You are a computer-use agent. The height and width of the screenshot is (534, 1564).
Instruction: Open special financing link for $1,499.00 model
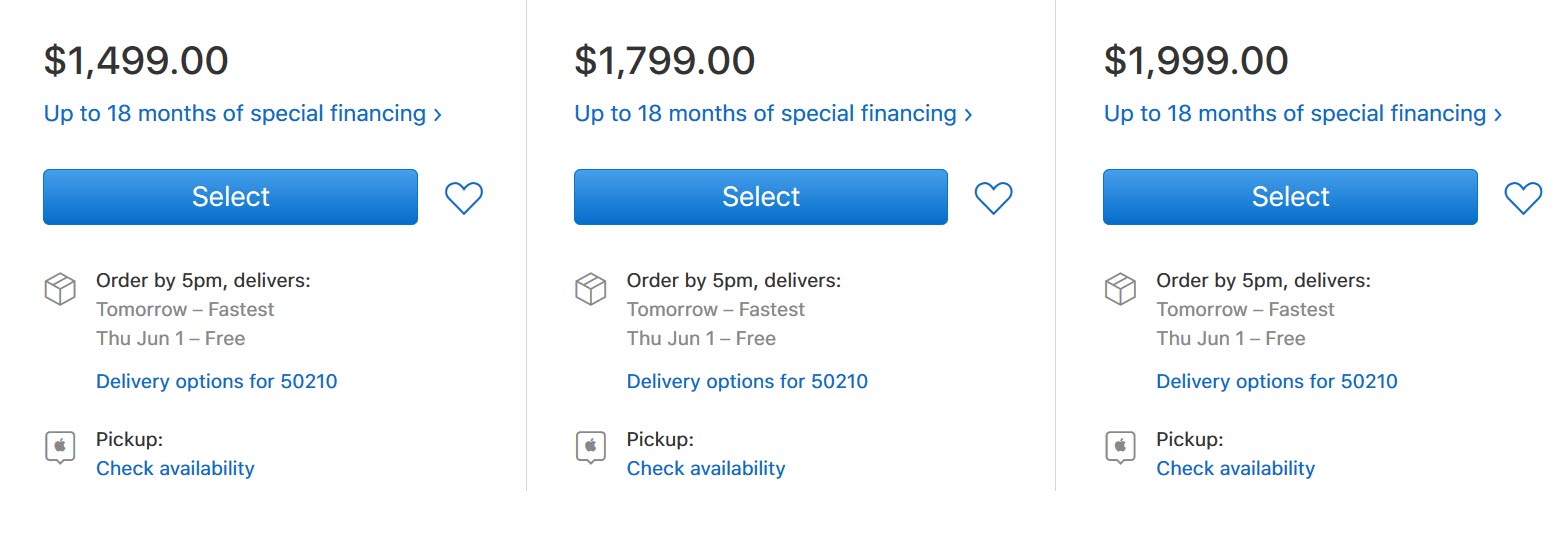pyautogui.click(x=243, y=114)
